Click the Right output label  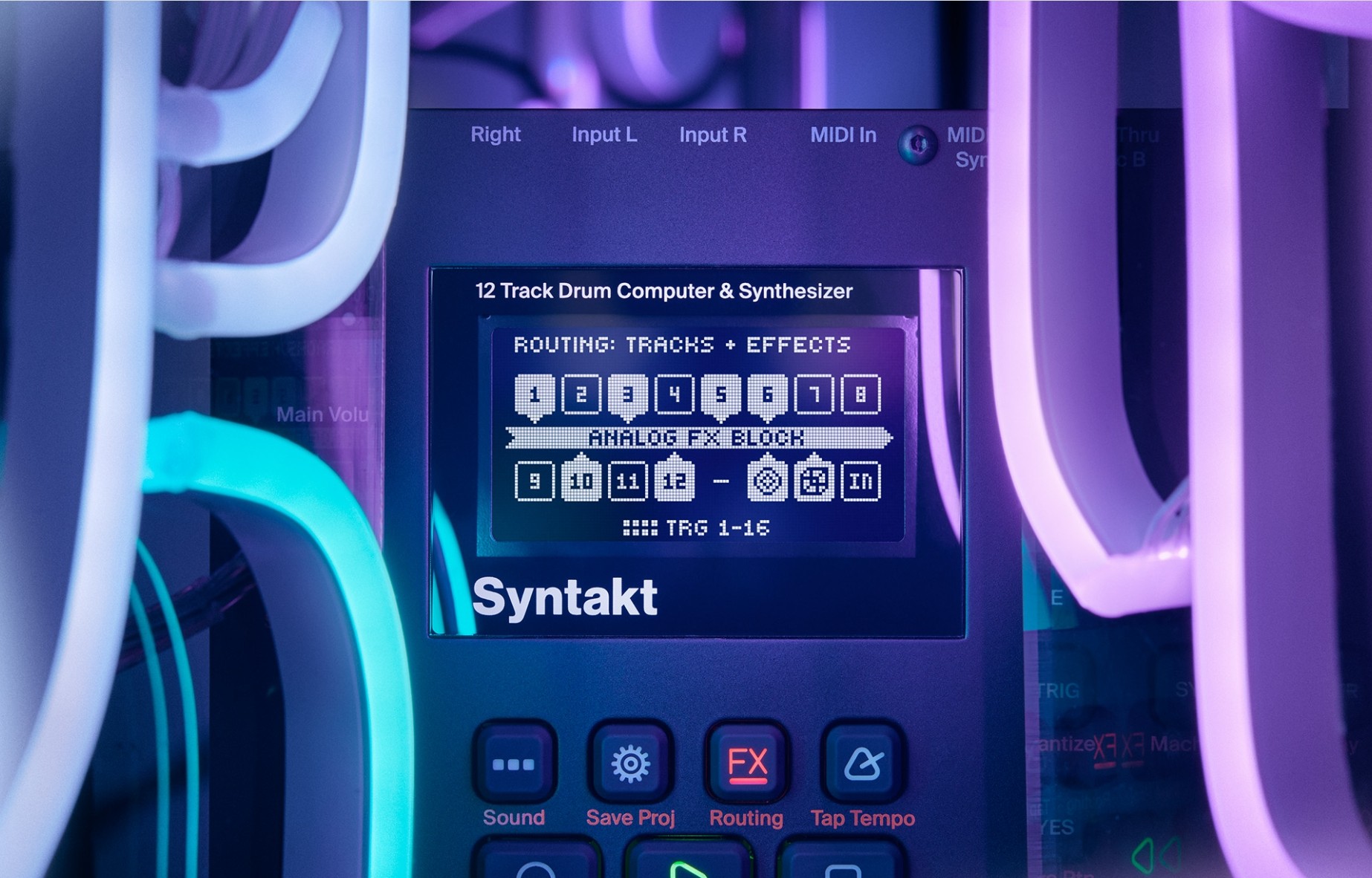pos(496,134)
